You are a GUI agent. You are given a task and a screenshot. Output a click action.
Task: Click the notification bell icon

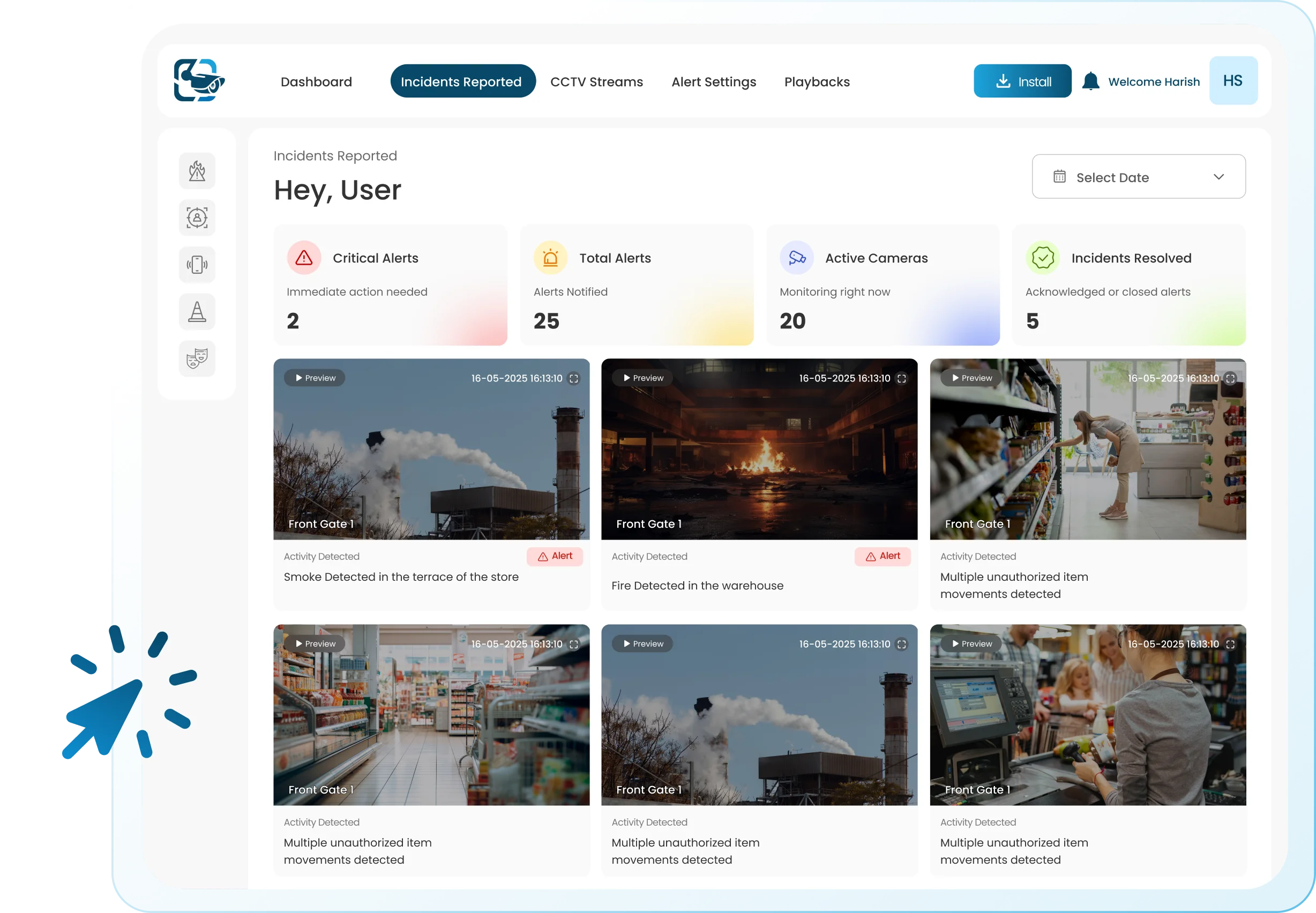(1090, 81)
